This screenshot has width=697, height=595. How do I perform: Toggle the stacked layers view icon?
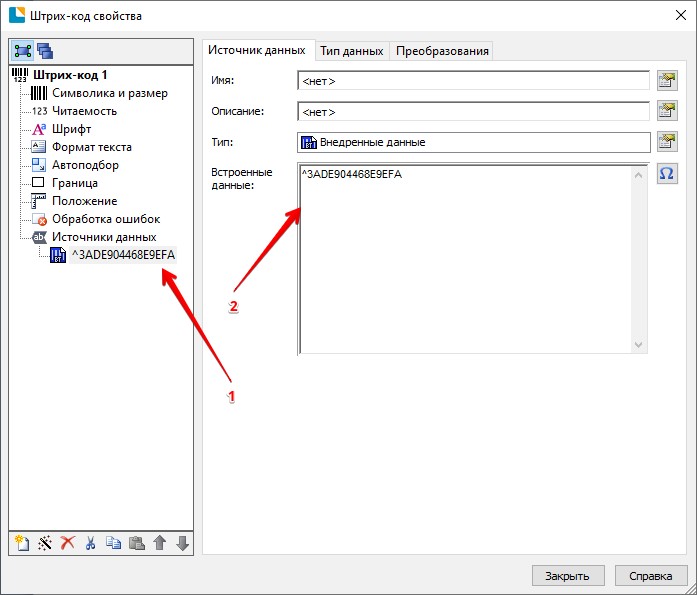click(45, 51)
